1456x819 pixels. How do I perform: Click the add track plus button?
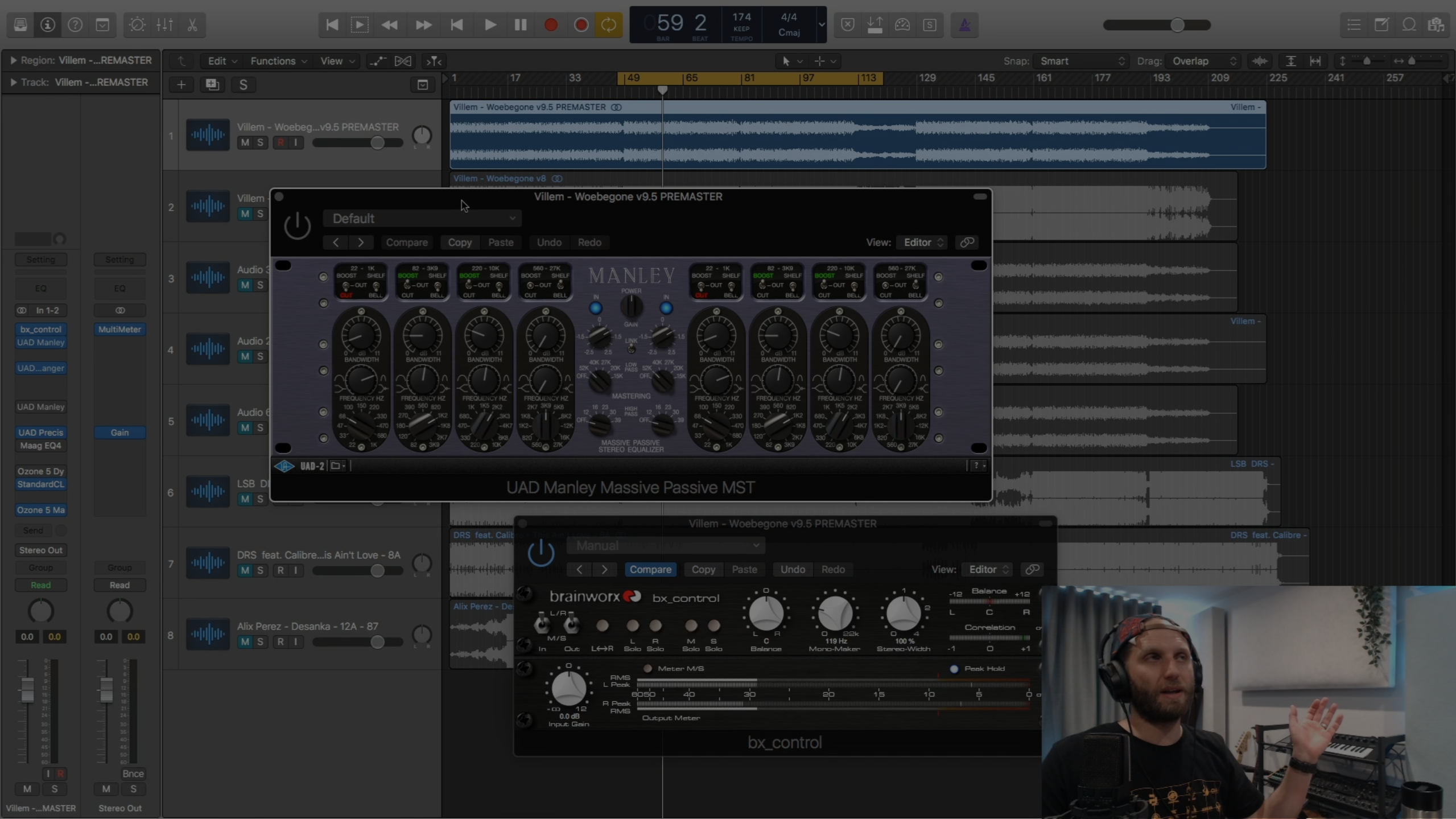coord(182,85)
